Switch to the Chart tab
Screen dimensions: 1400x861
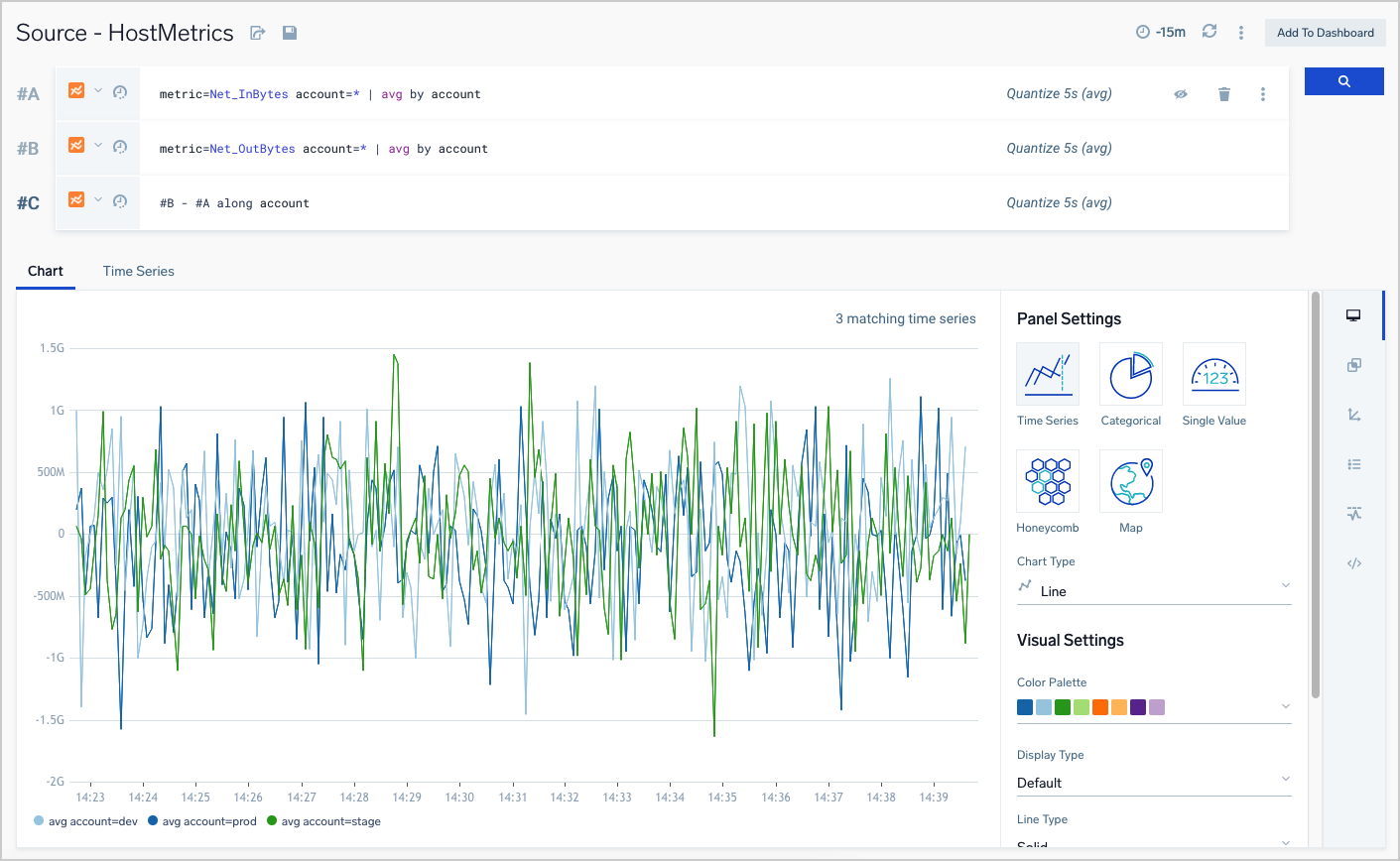click(46, 271)
